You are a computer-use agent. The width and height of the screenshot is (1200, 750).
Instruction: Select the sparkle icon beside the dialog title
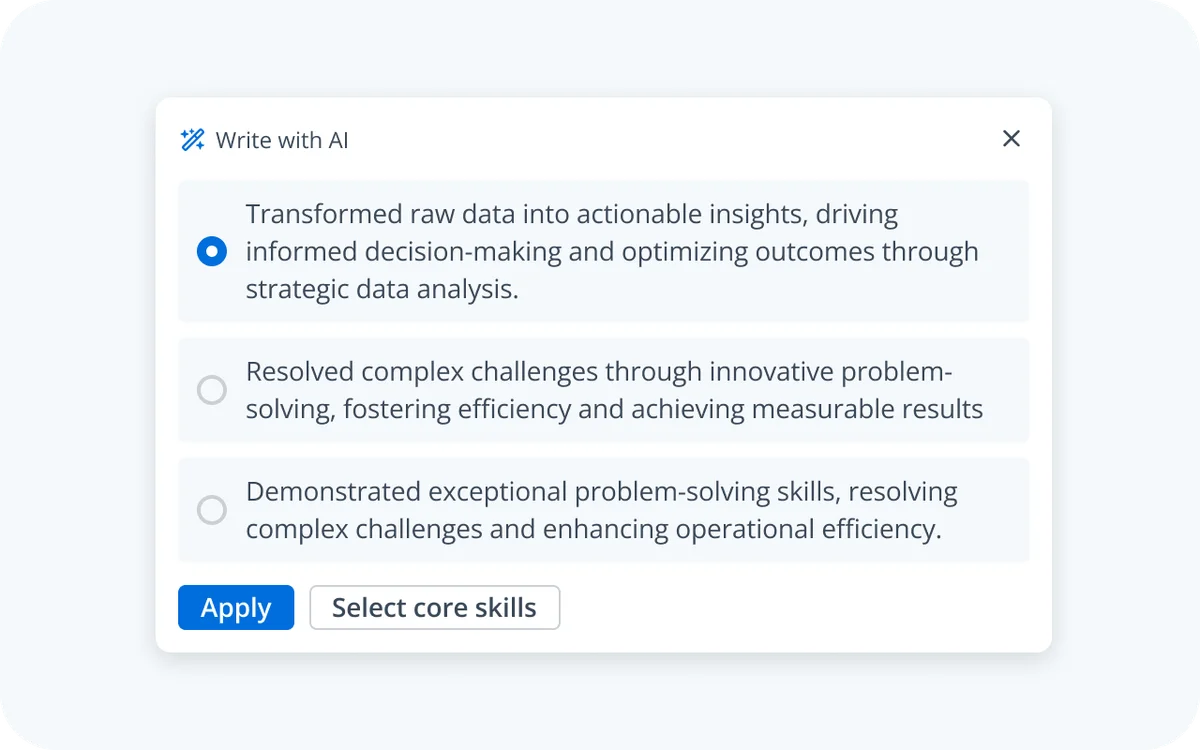[191, 139]
